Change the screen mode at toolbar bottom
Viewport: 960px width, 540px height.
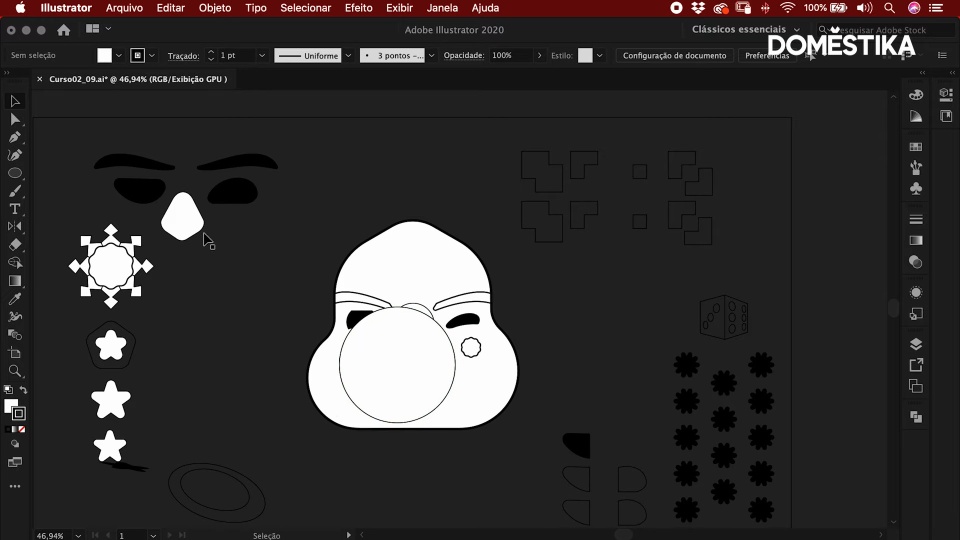pos(15,462)
